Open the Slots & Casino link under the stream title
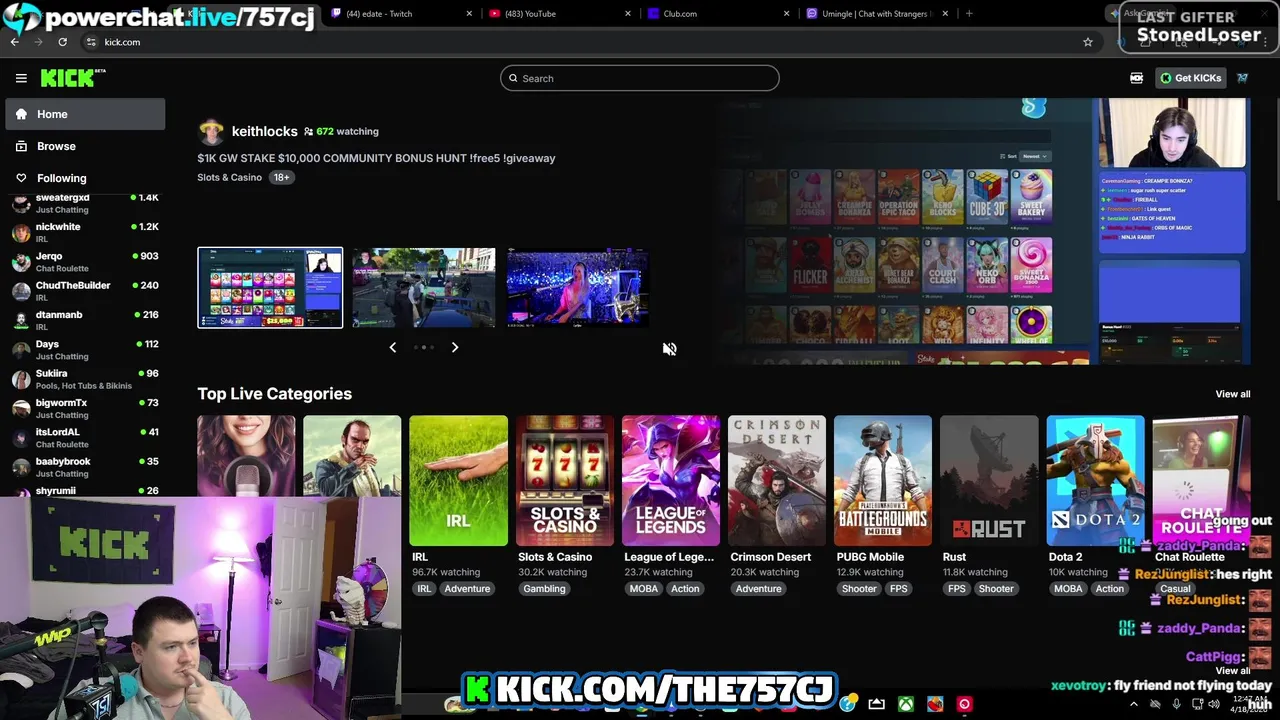Image resolution: width=1280 pixels, height=720 pixels. click(229, 177)
